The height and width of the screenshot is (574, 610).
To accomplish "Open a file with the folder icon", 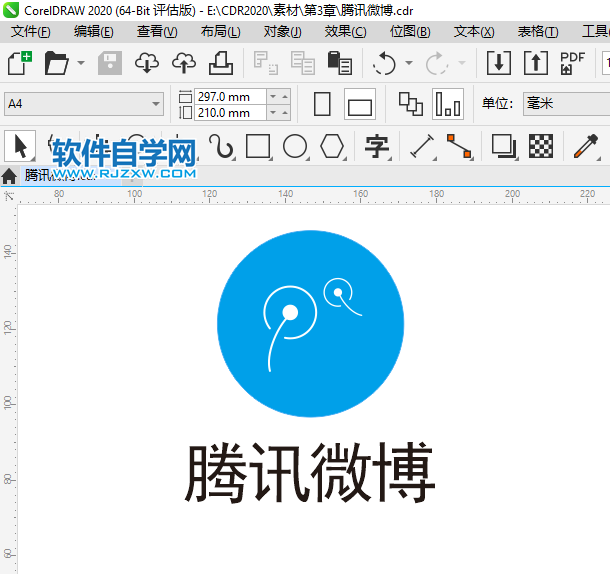I will 57,63.
